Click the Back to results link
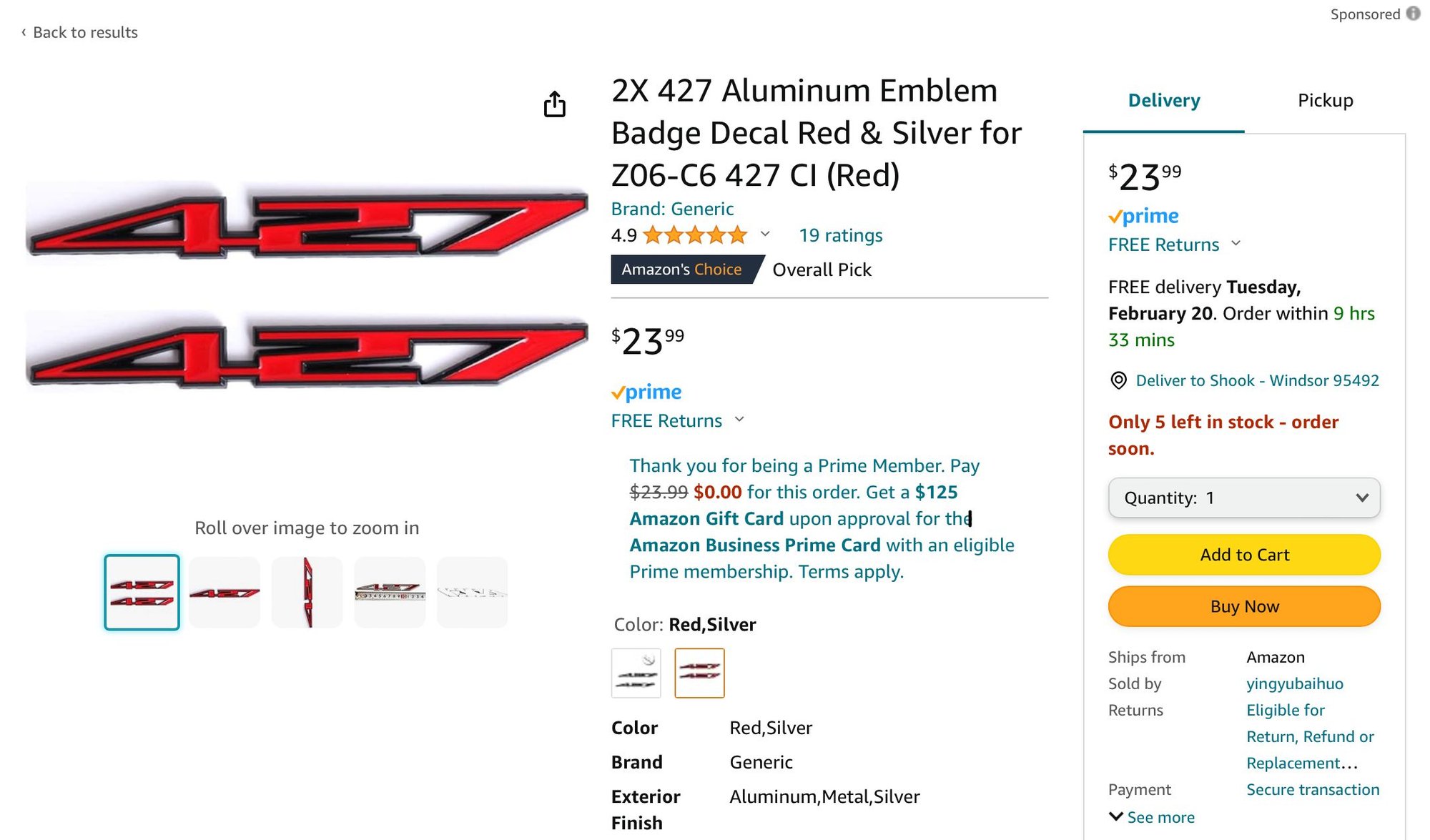The height and width of the screenshot is (840, 1430). point(79,32)
